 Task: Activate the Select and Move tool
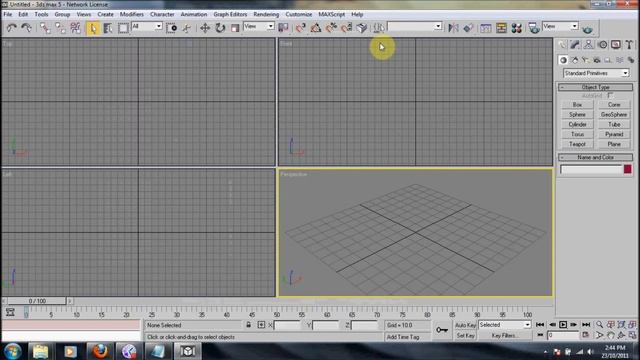point(204,28)
